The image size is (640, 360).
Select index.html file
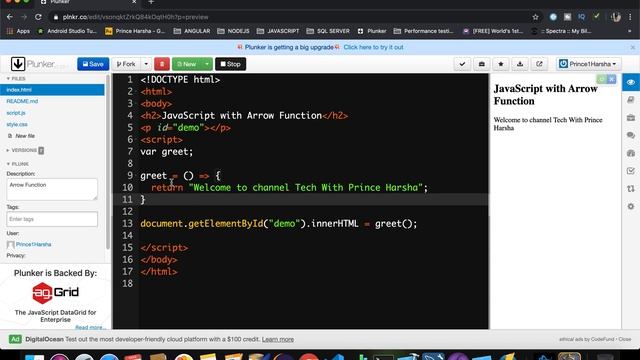point(52,90)
